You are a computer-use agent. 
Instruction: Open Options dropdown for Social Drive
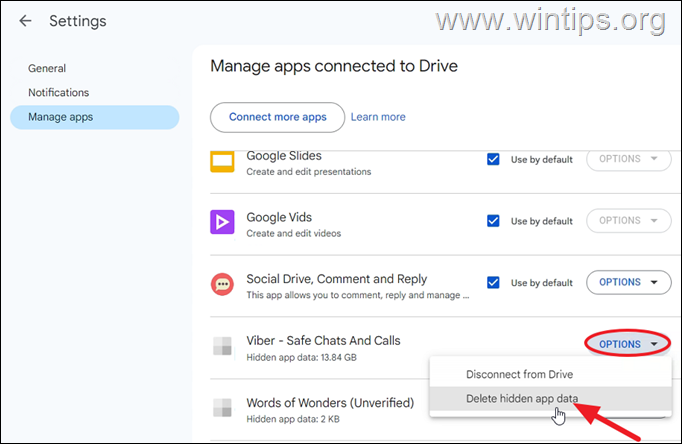[629, 282]
